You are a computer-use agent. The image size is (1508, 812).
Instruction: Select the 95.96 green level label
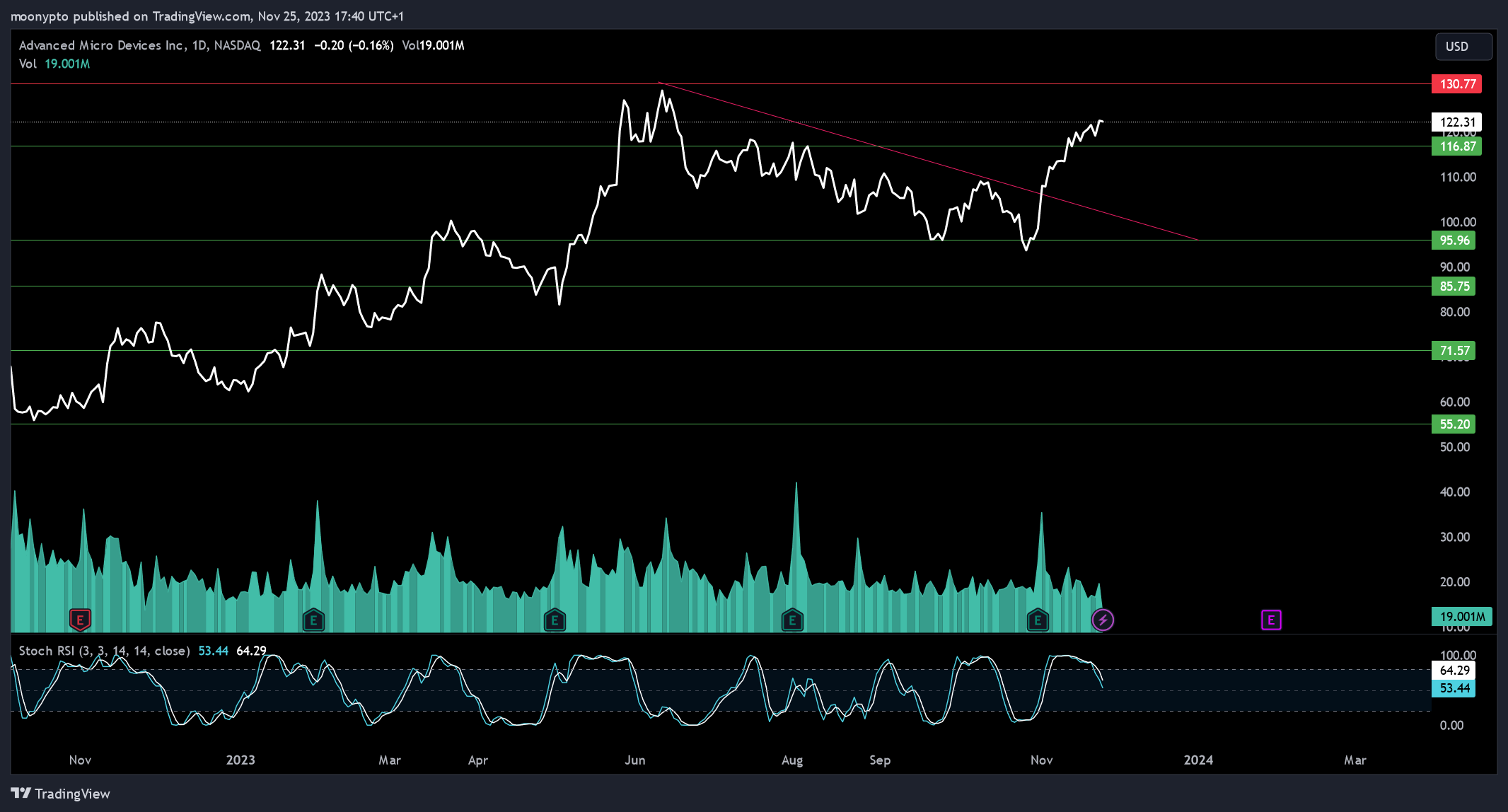1454,240
